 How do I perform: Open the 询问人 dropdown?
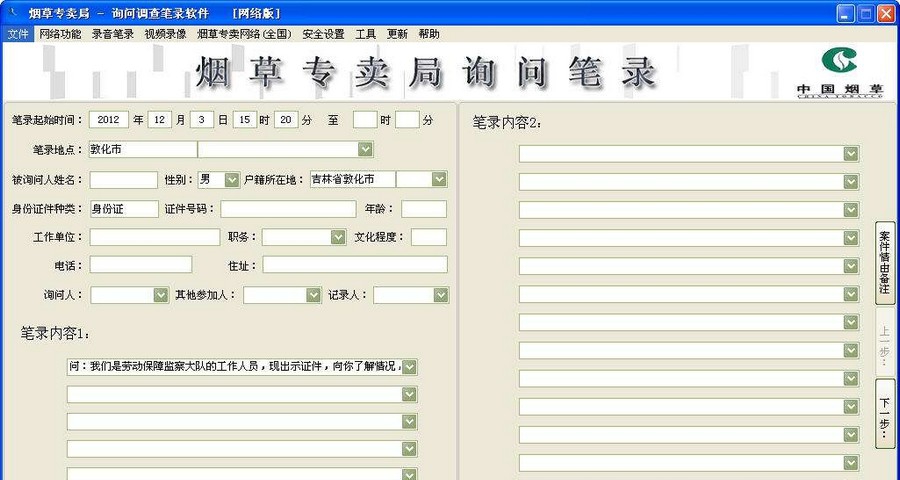coord(129,295)
